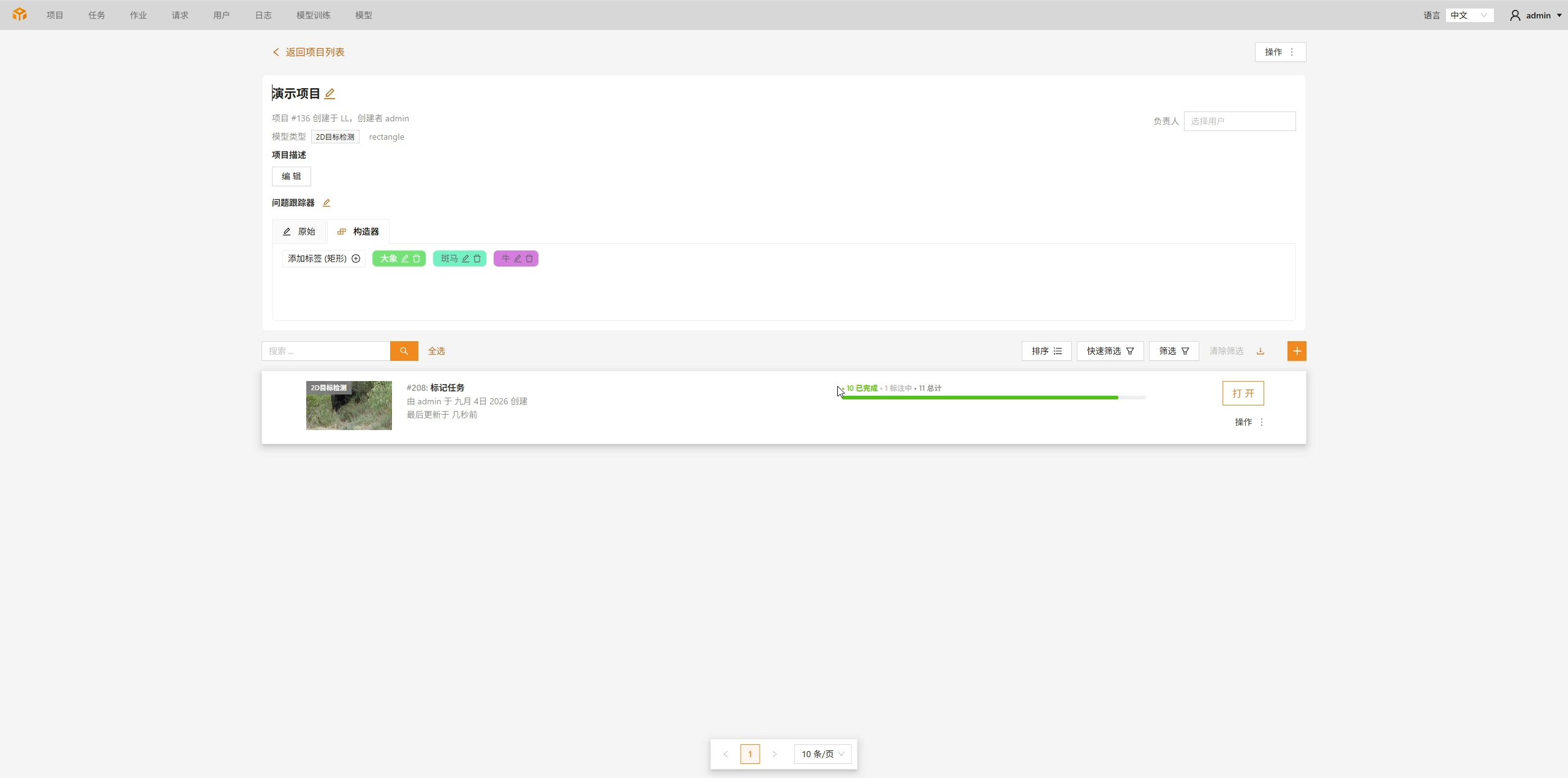Edit the project name with pencil icon
This screenshot has width=1568, height=778.
[330, 94]
